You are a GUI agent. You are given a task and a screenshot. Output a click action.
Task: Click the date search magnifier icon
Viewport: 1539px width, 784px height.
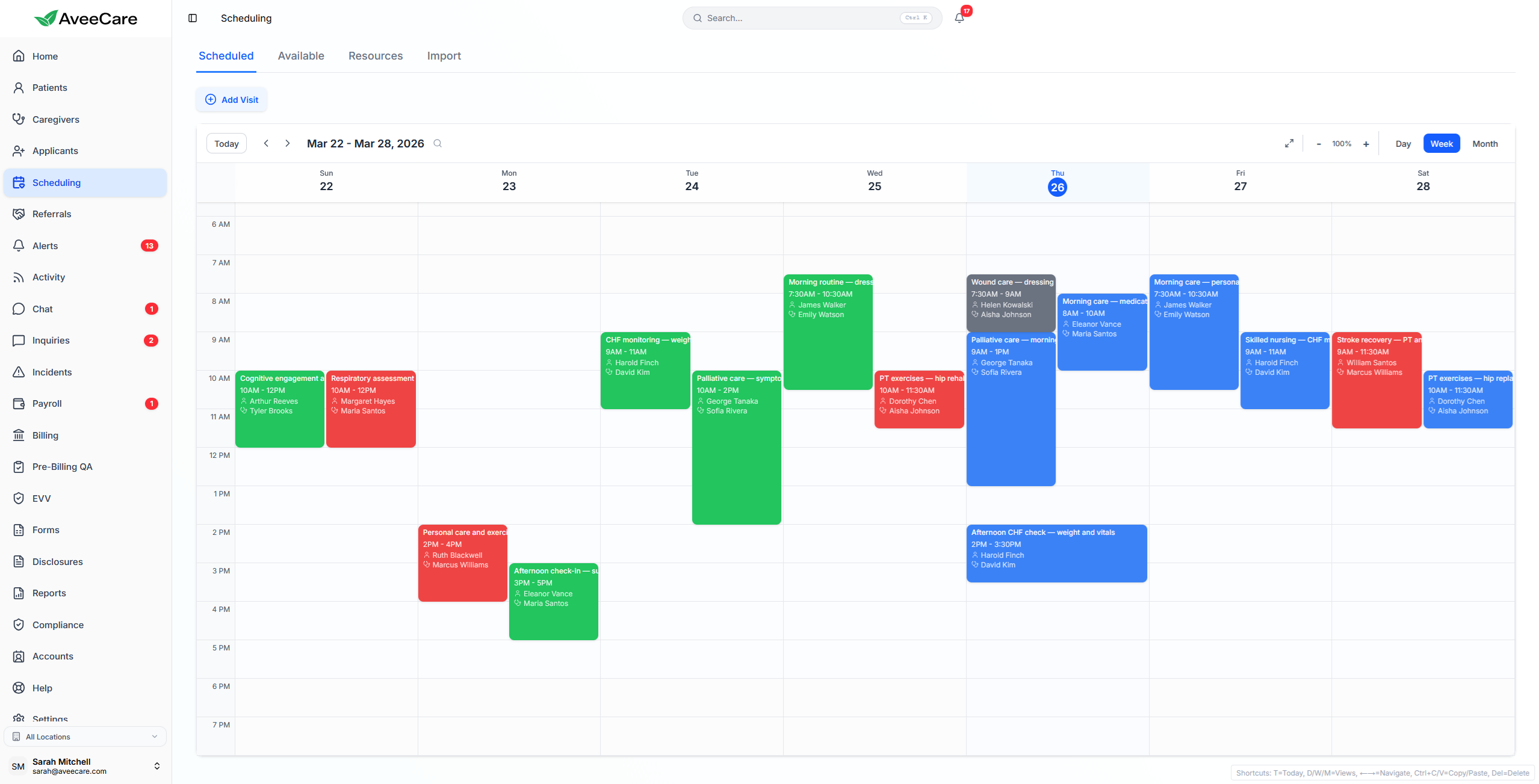438,143
